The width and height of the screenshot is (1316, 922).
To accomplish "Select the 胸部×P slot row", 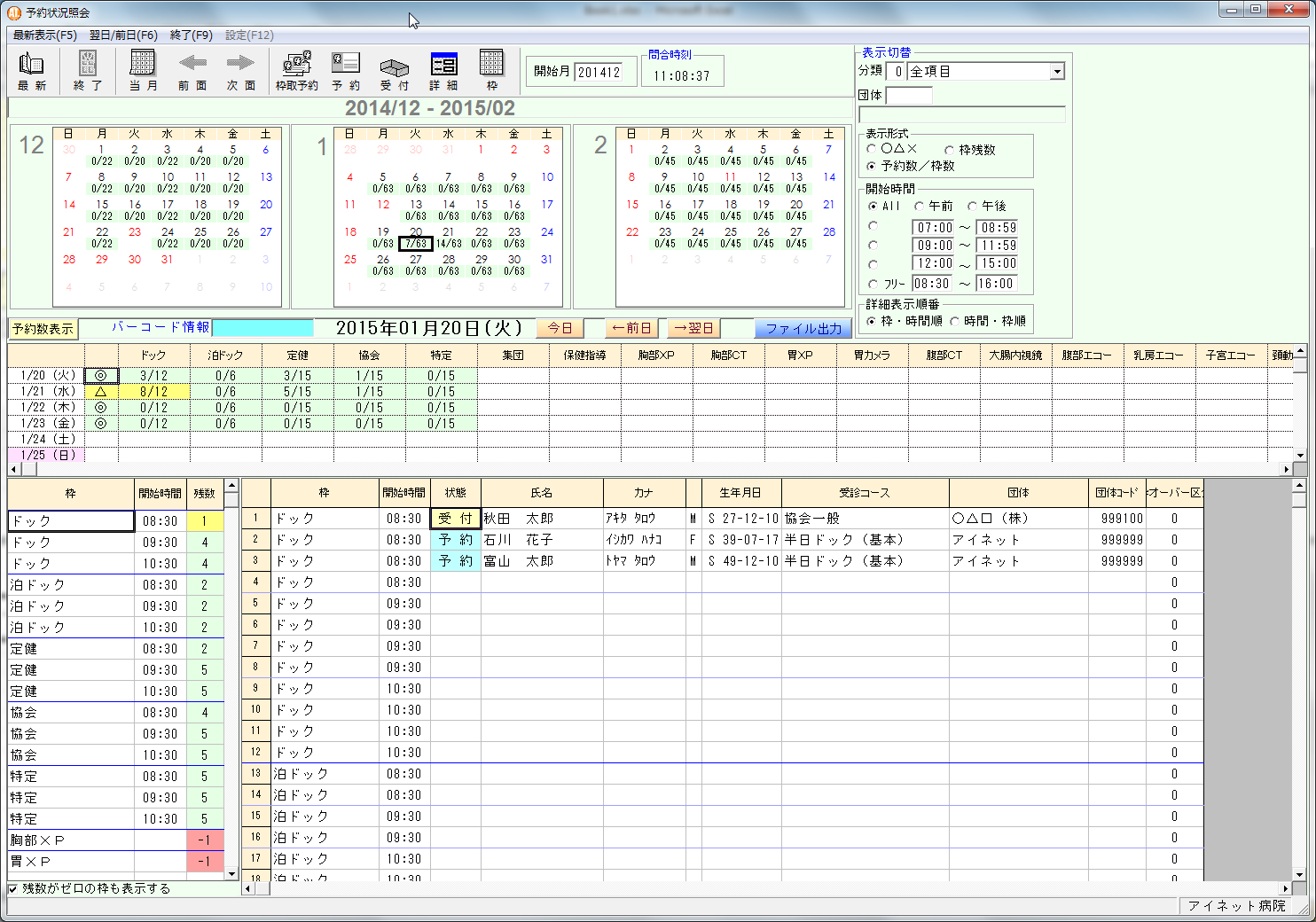I will (115, 840).
